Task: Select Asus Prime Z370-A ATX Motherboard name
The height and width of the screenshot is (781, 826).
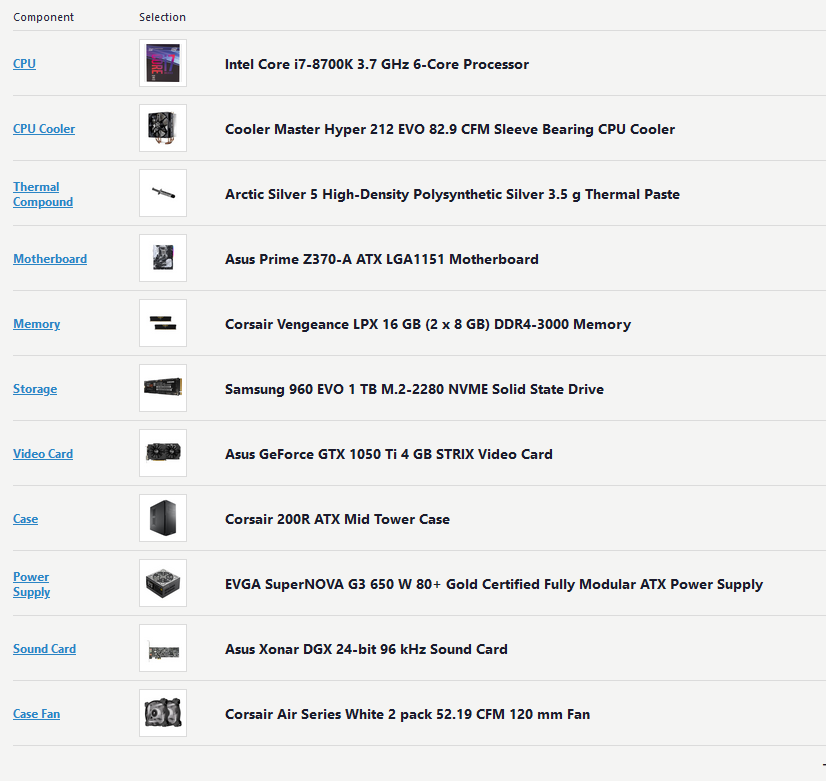Action: point(381,259)
